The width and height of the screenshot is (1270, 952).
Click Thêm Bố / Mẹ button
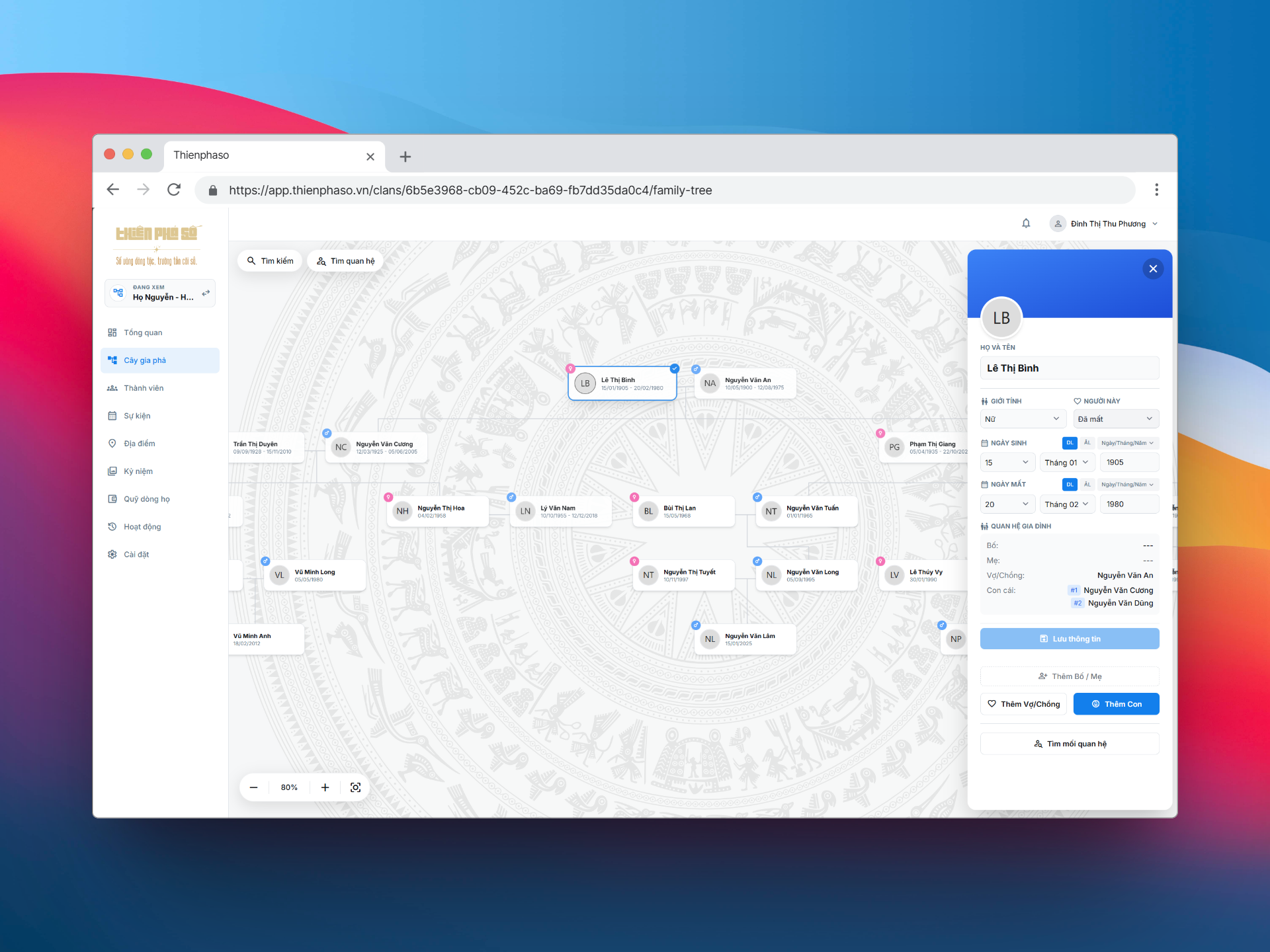tap(1070, 676)
